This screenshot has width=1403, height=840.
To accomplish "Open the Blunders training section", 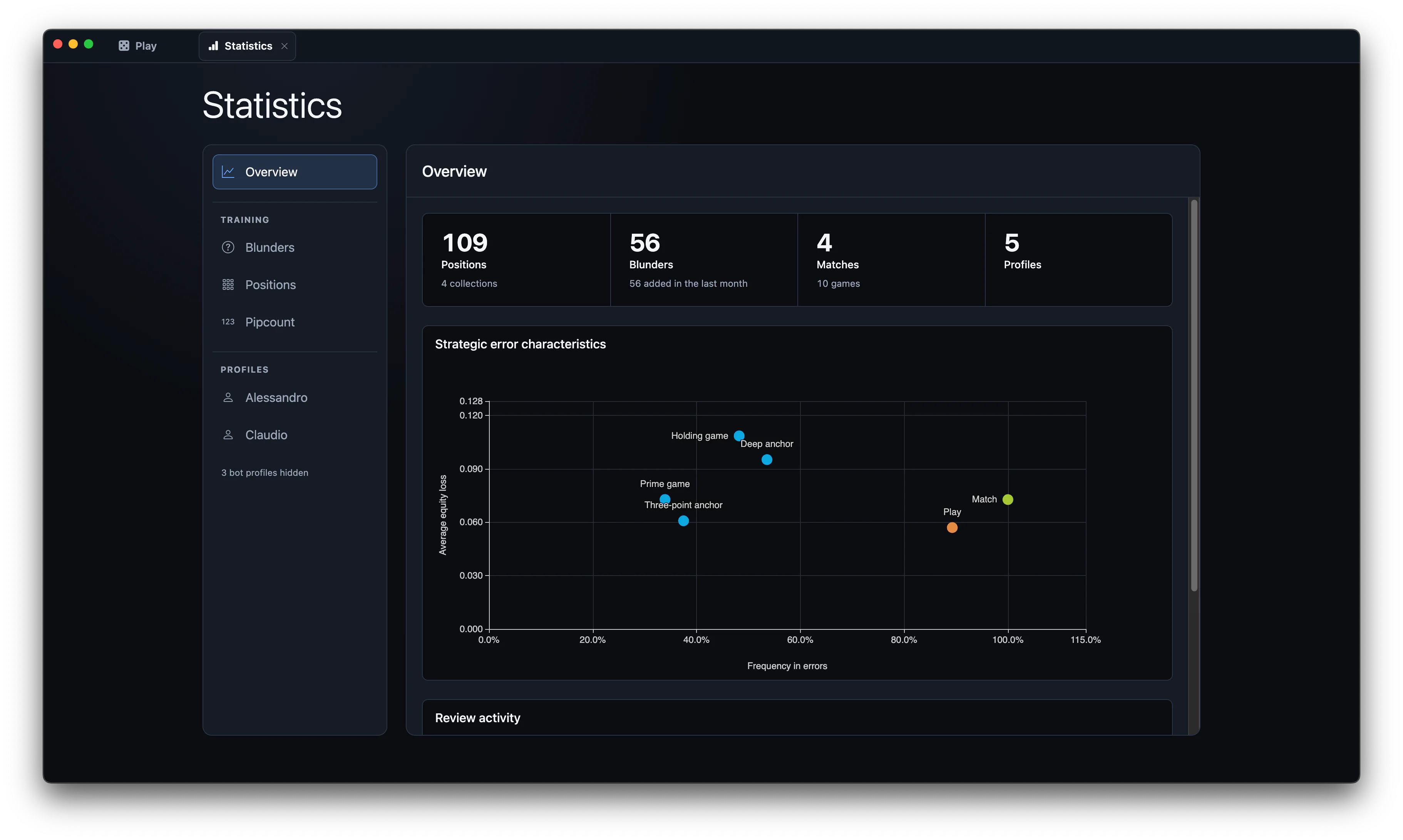I will coord(295,248).
